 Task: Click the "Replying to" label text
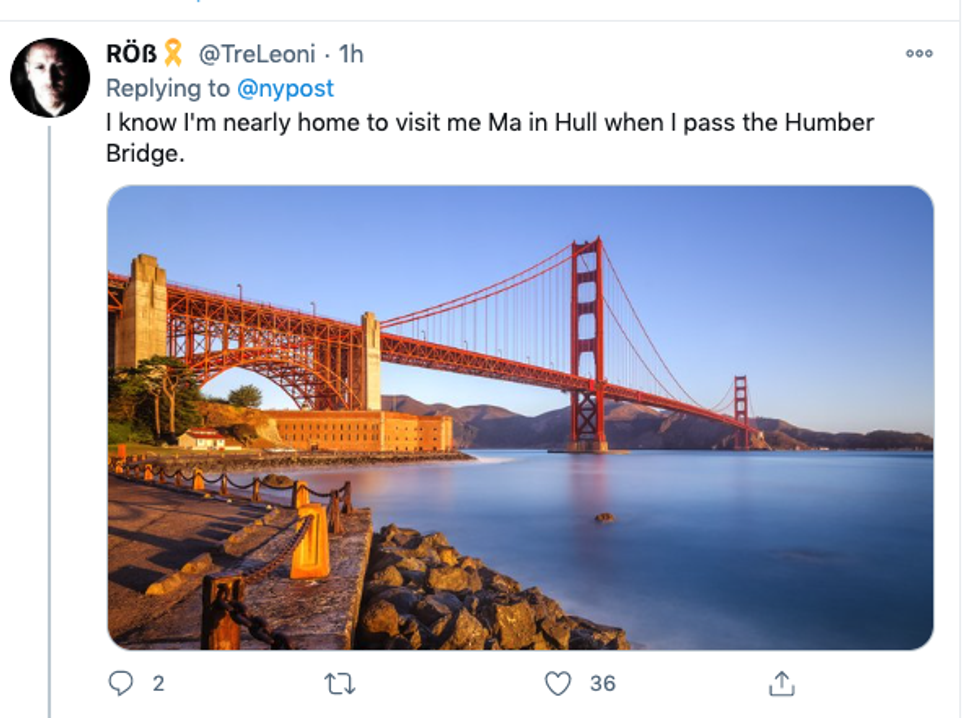tap(168, 88)
